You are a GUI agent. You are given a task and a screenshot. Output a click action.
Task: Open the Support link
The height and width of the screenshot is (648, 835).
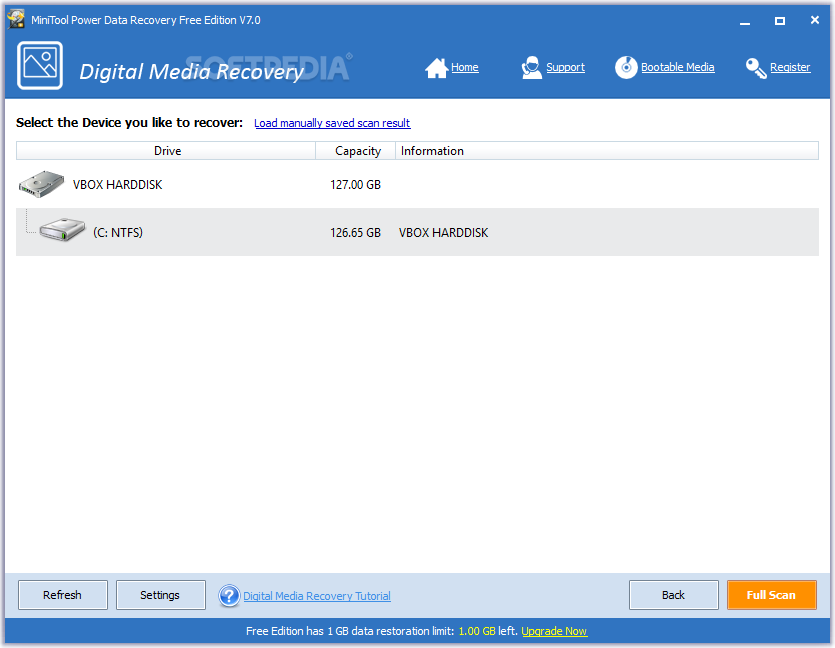coord(565,67)
